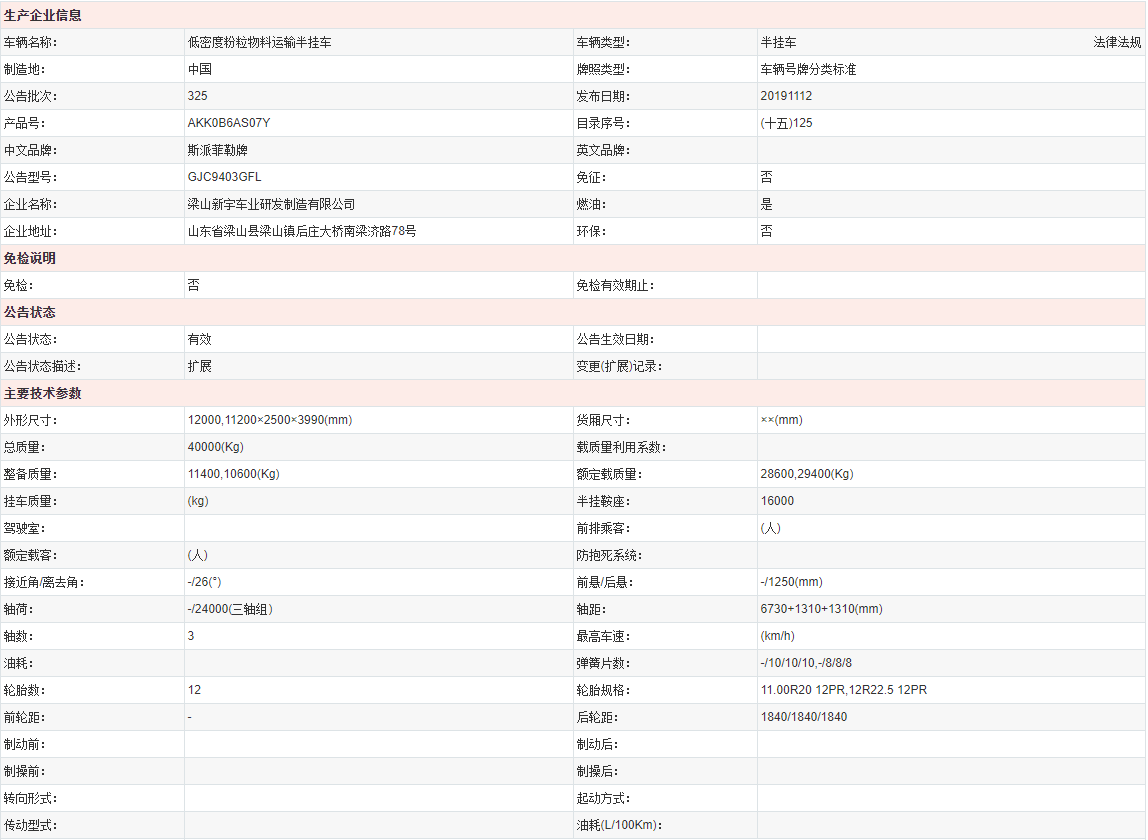Screen dimensions: 1148x840
Task: Click the 免检说明 section header
Action: click(30, 258)
